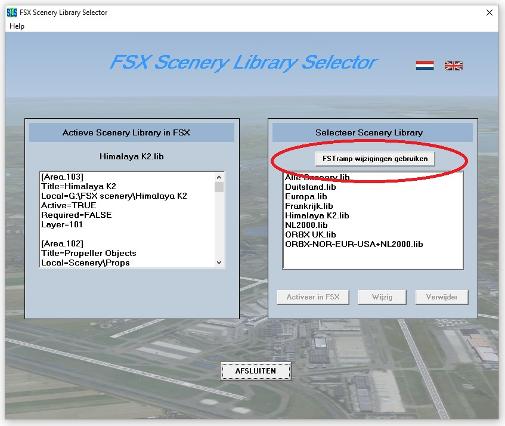Click the scroll down arrow in the active library box
The width and height of the screenshot is (505, 426).
[x=219, y=262]
